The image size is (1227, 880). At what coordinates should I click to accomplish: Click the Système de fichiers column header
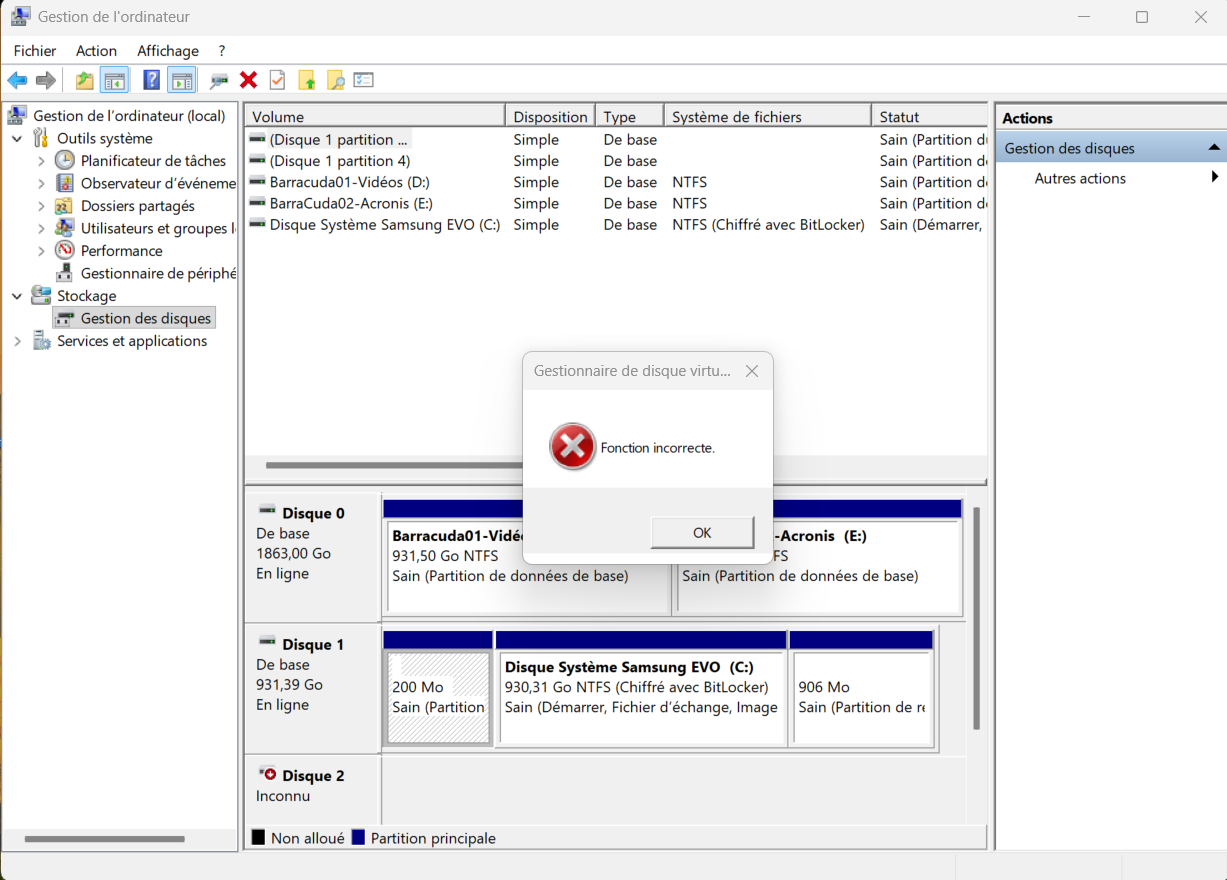pos(768,117)
